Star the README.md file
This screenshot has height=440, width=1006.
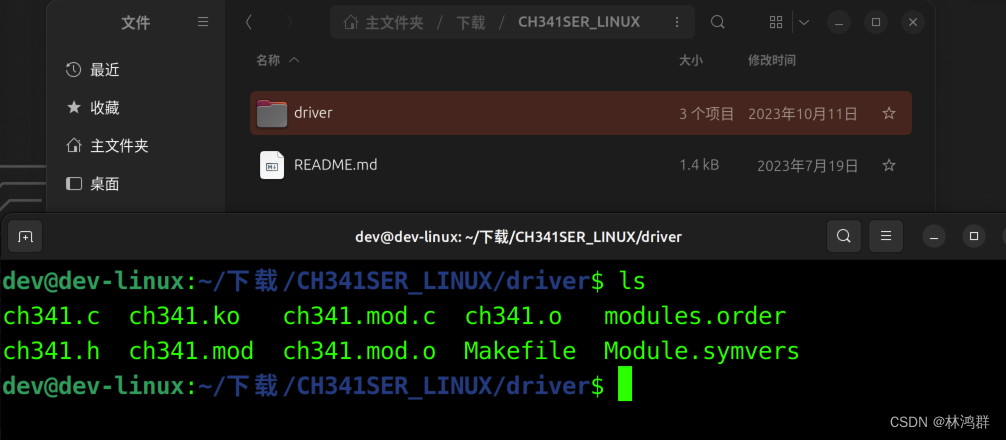[x=889, y=165]
